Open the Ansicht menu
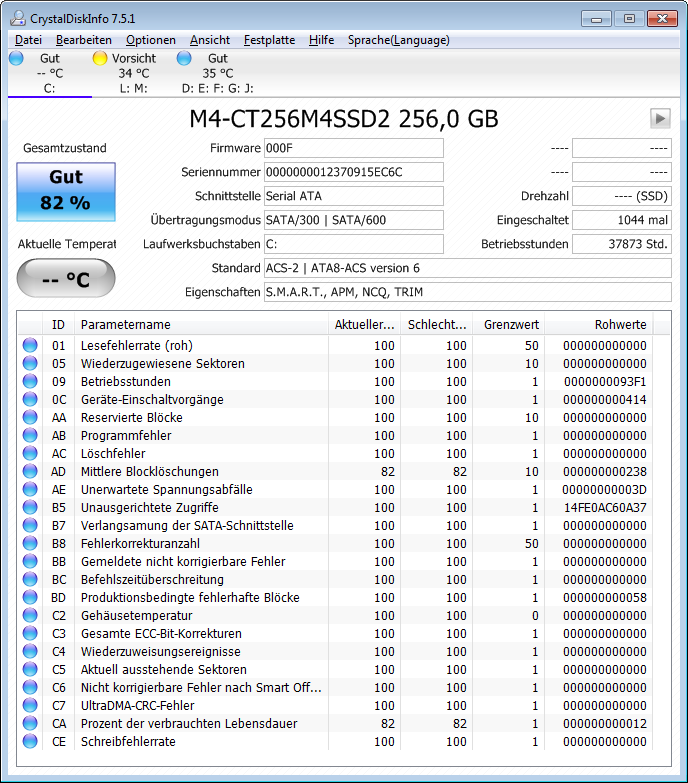 tap(210, 40)
